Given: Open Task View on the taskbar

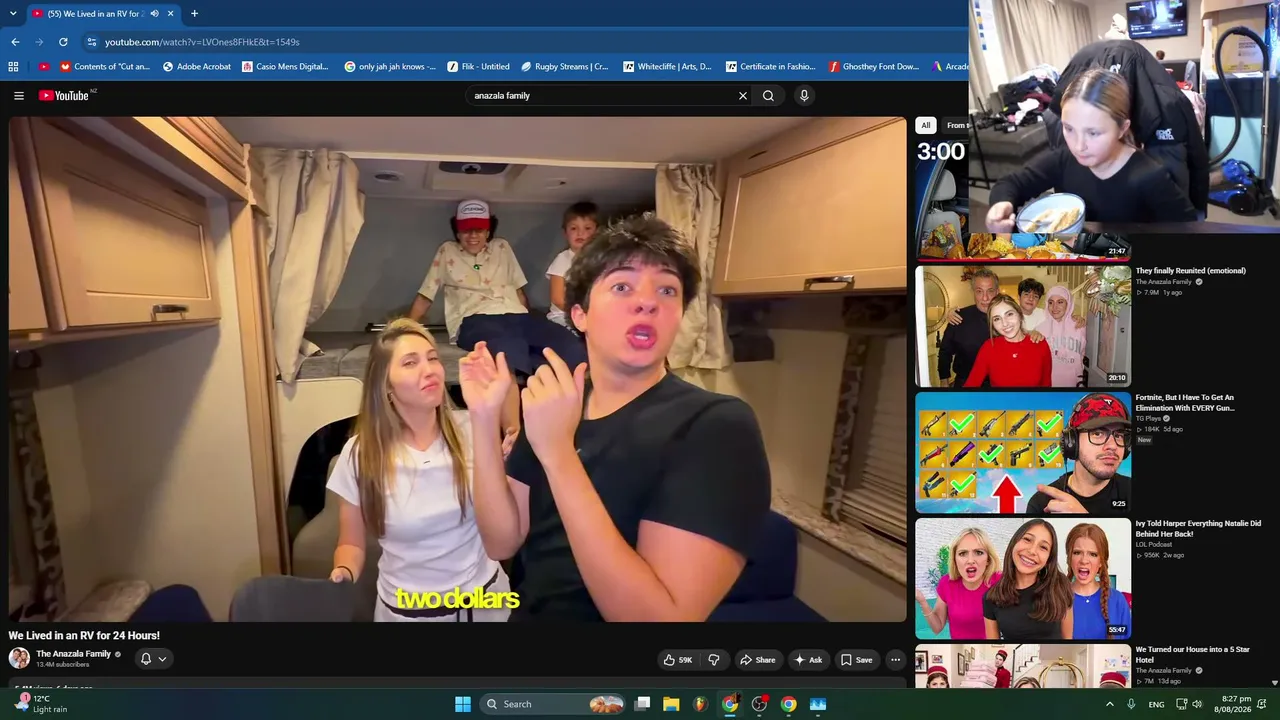Looking at the screenshot, I should (x=643, y=704).
